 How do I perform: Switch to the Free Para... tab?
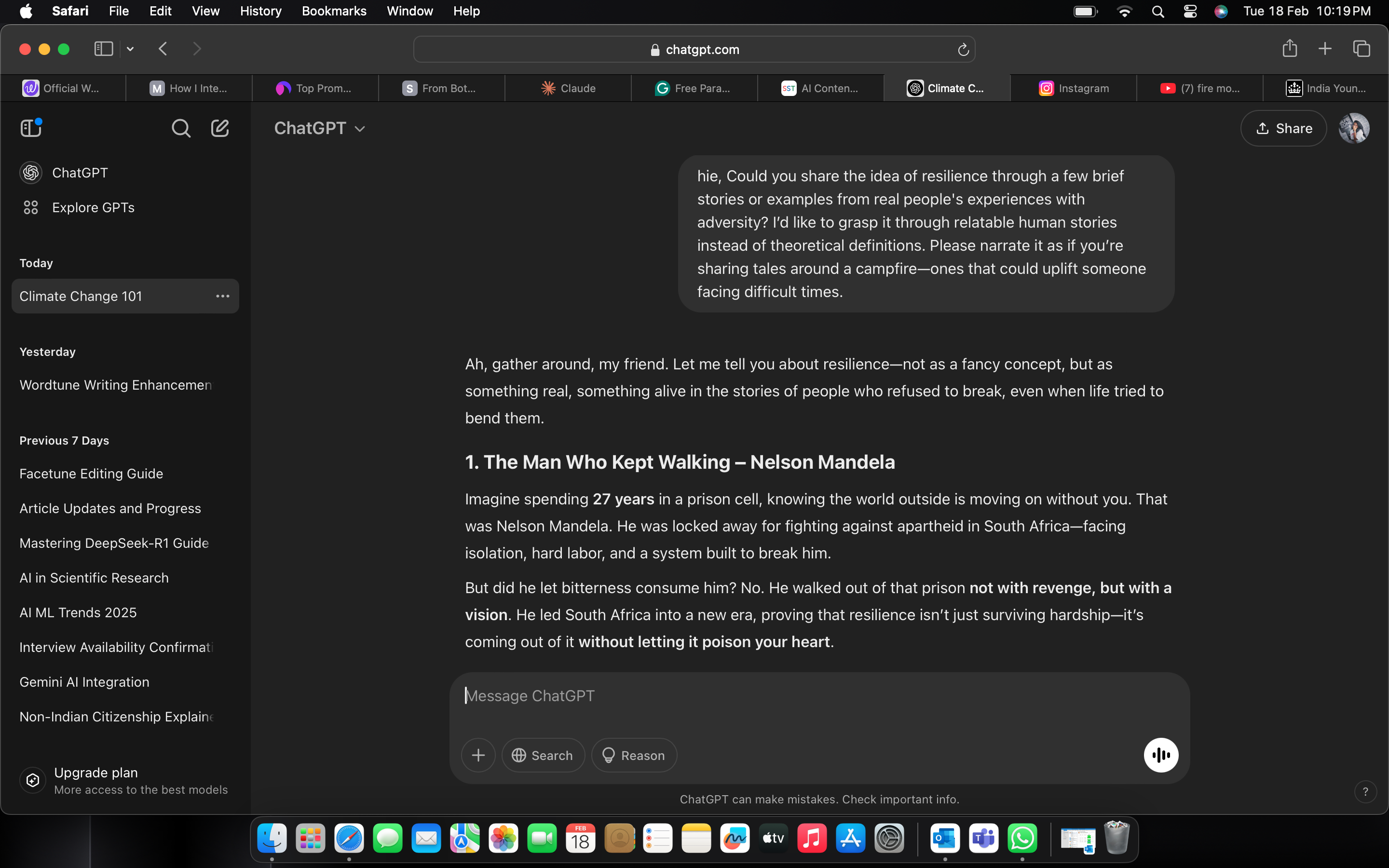[x=694, y=88]
